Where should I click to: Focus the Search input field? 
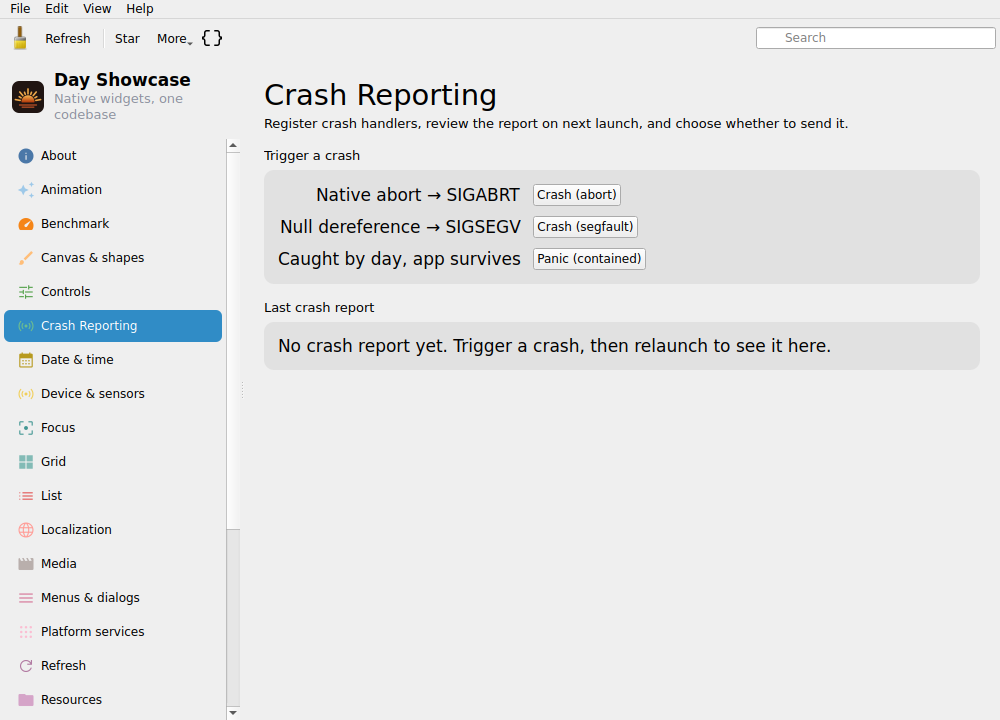click(875, 38)
